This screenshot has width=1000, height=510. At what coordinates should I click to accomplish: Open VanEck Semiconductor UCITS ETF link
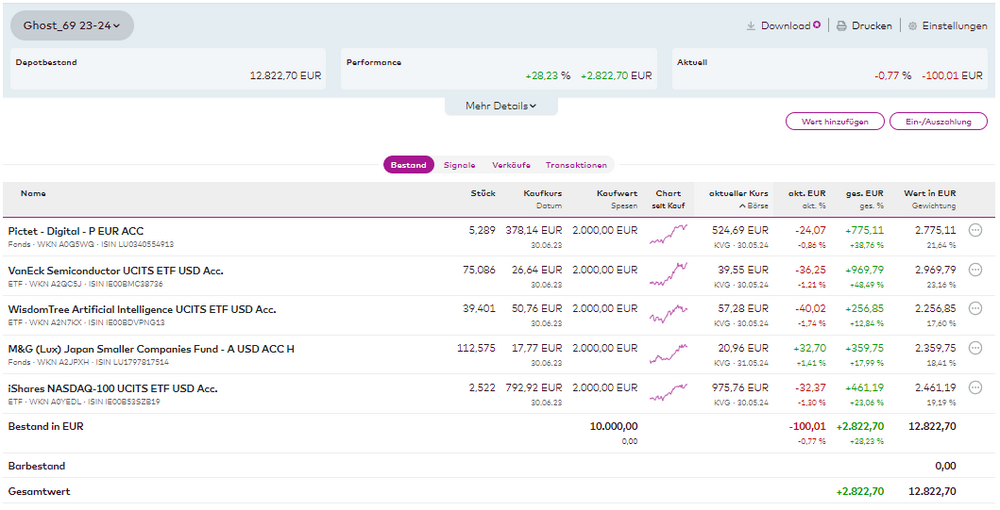[115, 270]
